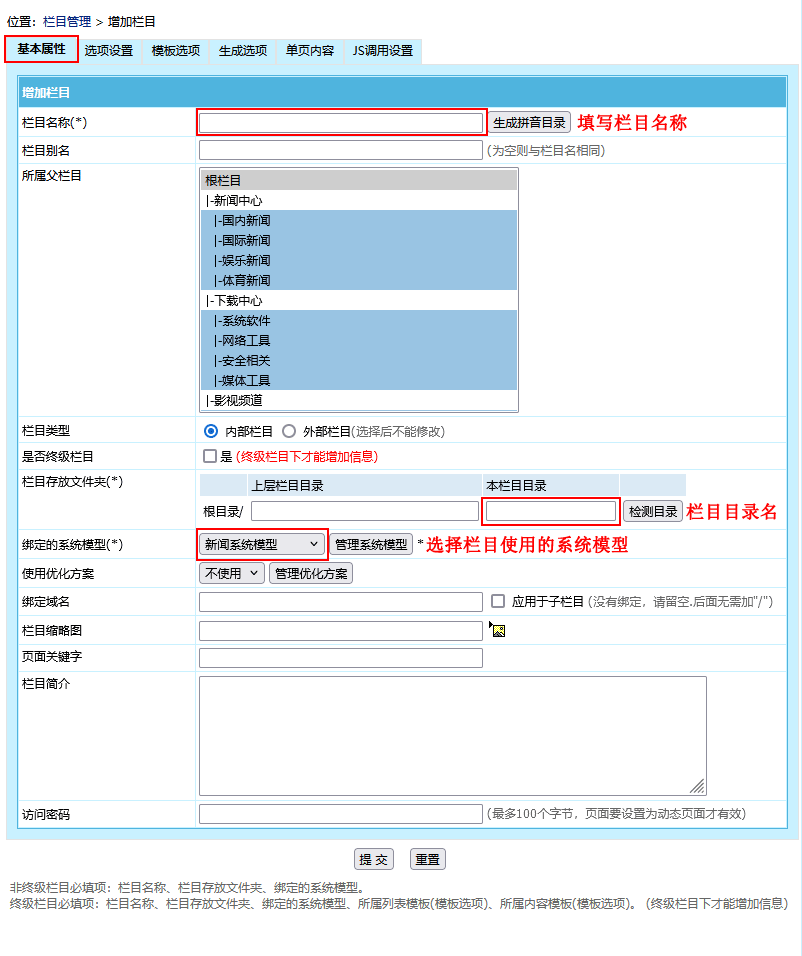
Task: Submit the form with 提交 button
Action: click(x=374, y=859)
